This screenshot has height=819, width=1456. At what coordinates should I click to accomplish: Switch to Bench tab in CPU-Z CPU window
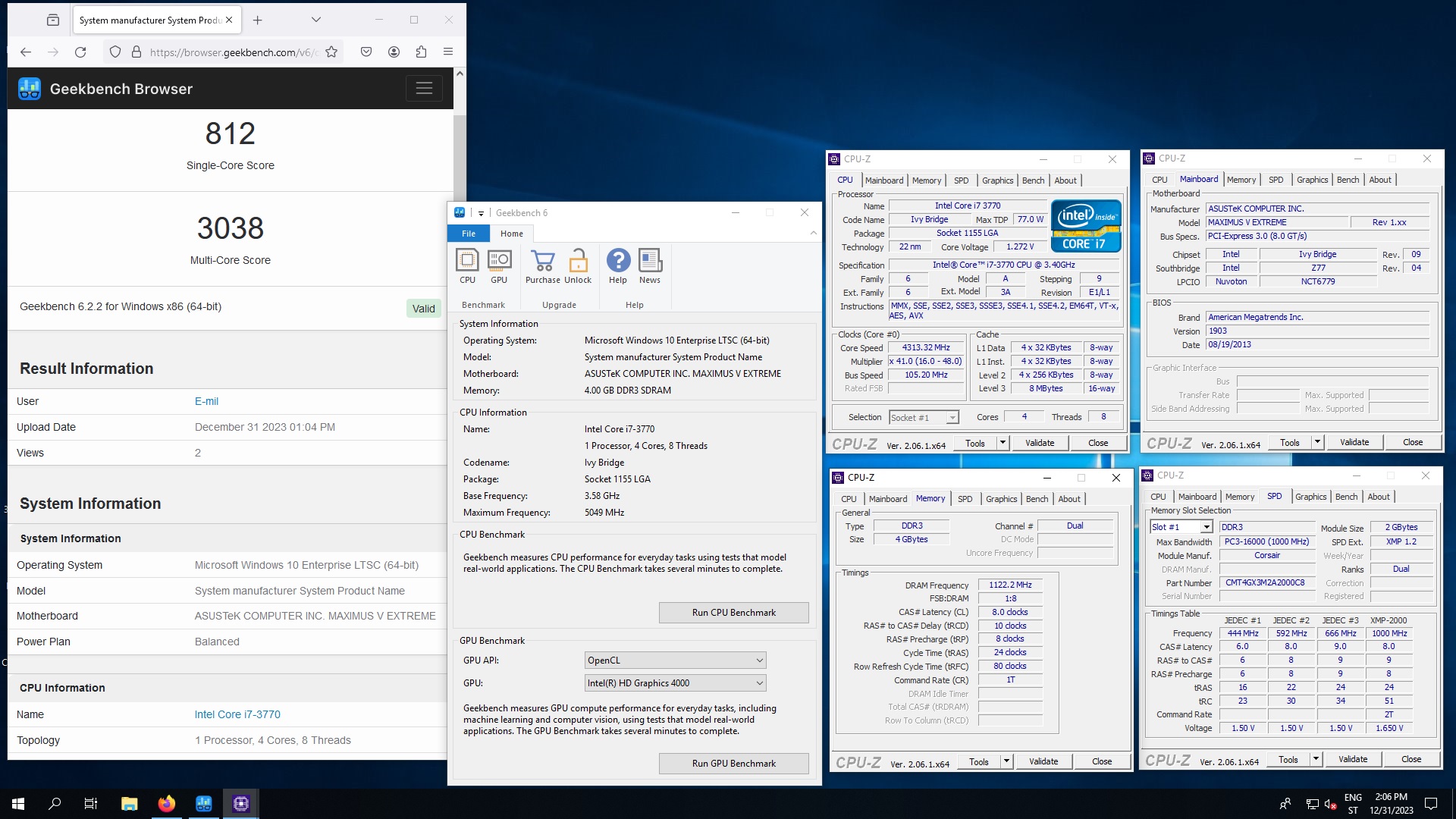[x=1033, y=180]
